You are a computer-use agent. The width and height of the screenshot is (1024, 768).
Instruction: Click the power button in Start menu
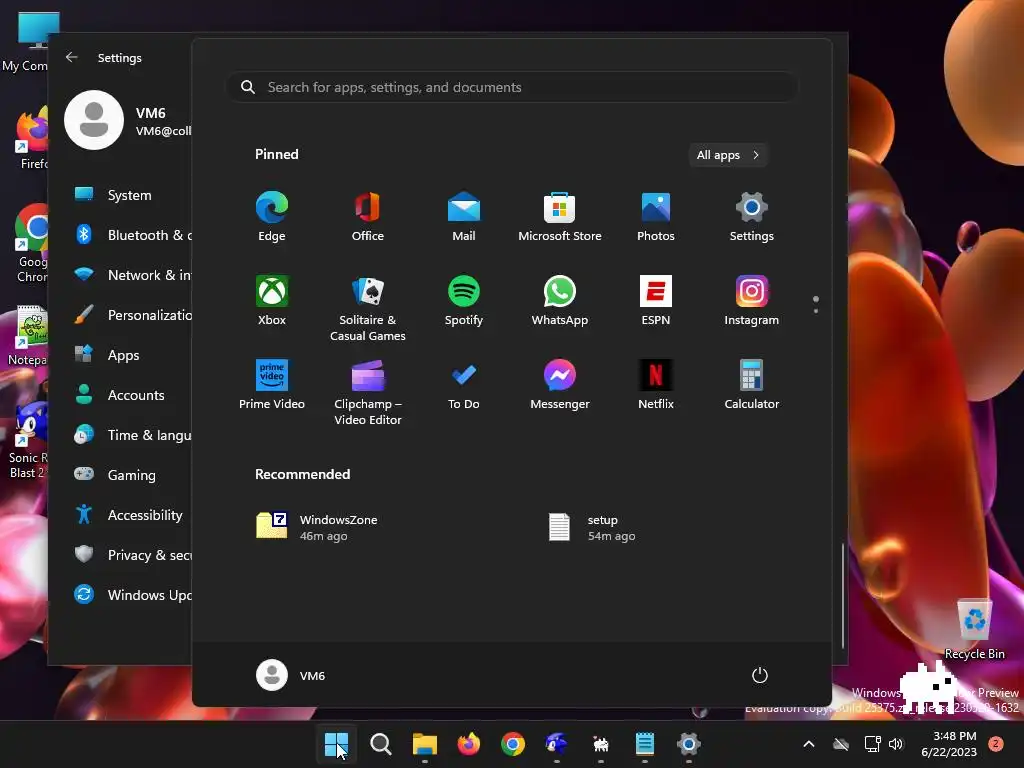coord(760,675)
